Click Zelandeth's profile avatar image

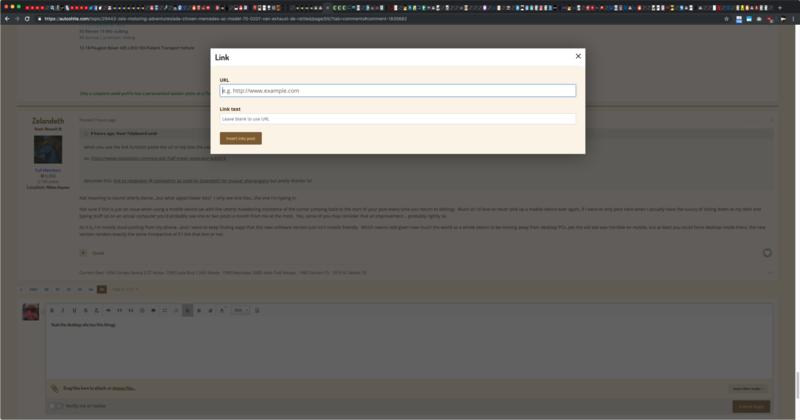tap(48, 150)
